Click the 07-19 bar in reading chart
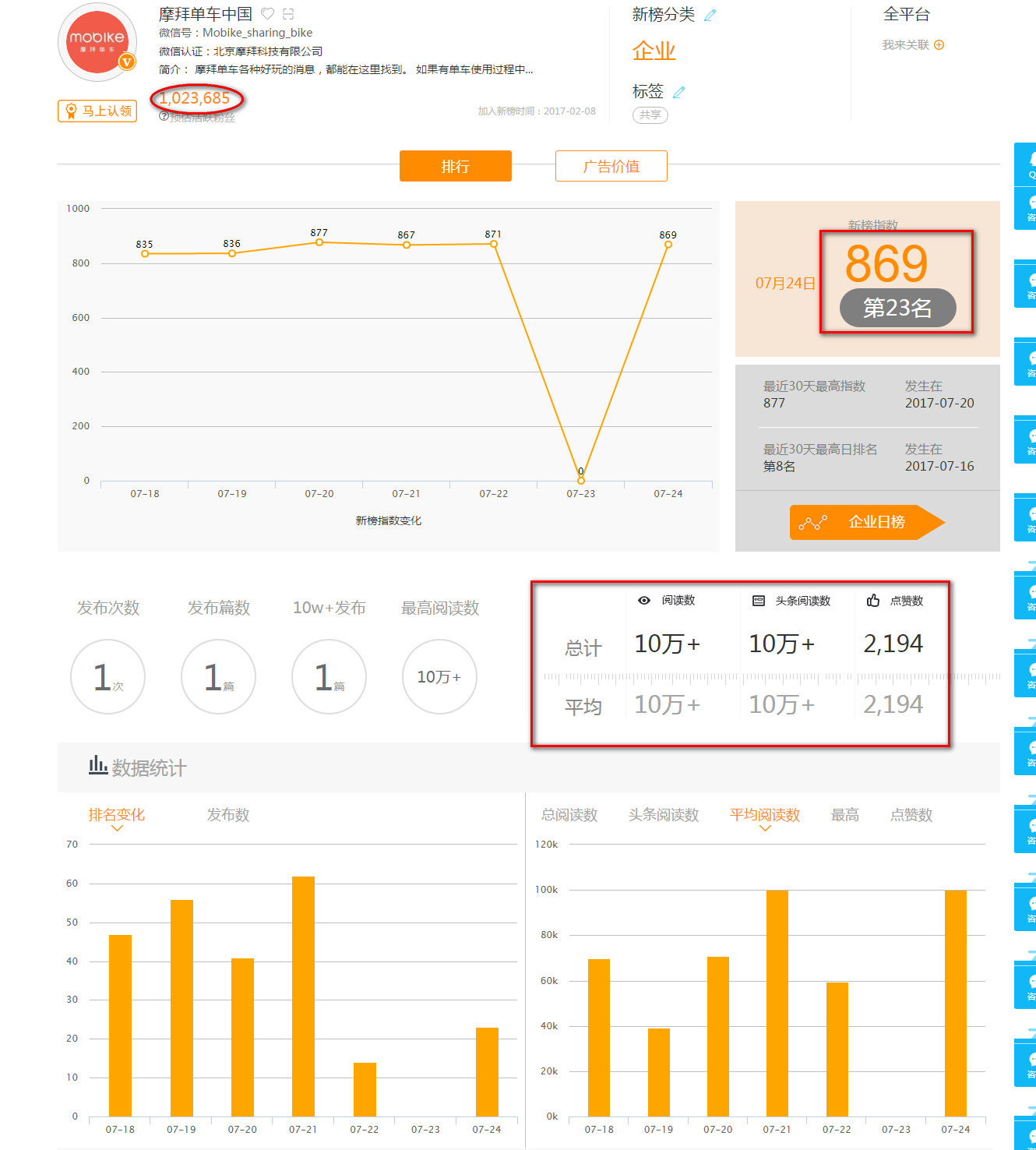The height and width of the screenshot is (1150, 1036). click(659, 1072)
